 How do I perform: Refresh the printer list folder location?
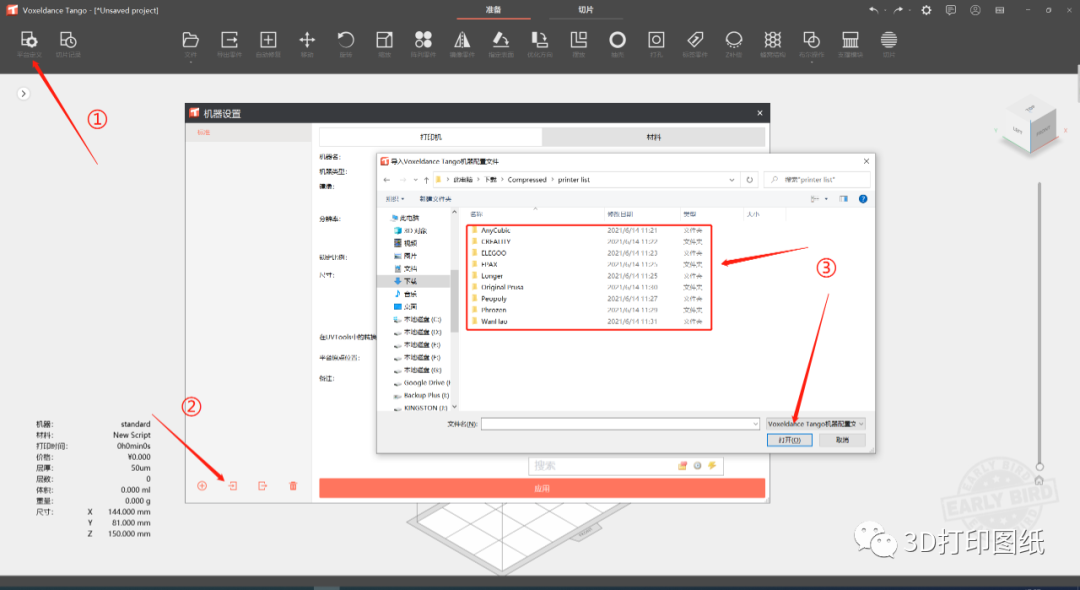pyautogui.click(x=749, y=180)
